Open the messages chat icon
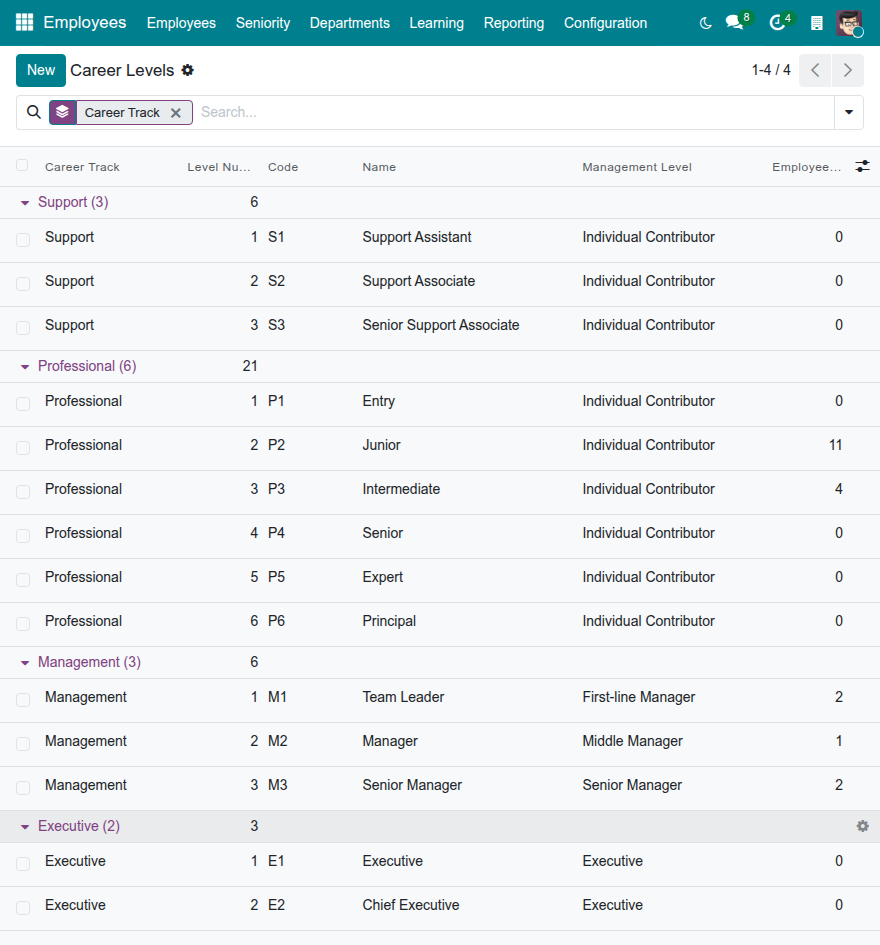The width and height of the screenshot is (880, 945). coord(734,23)
